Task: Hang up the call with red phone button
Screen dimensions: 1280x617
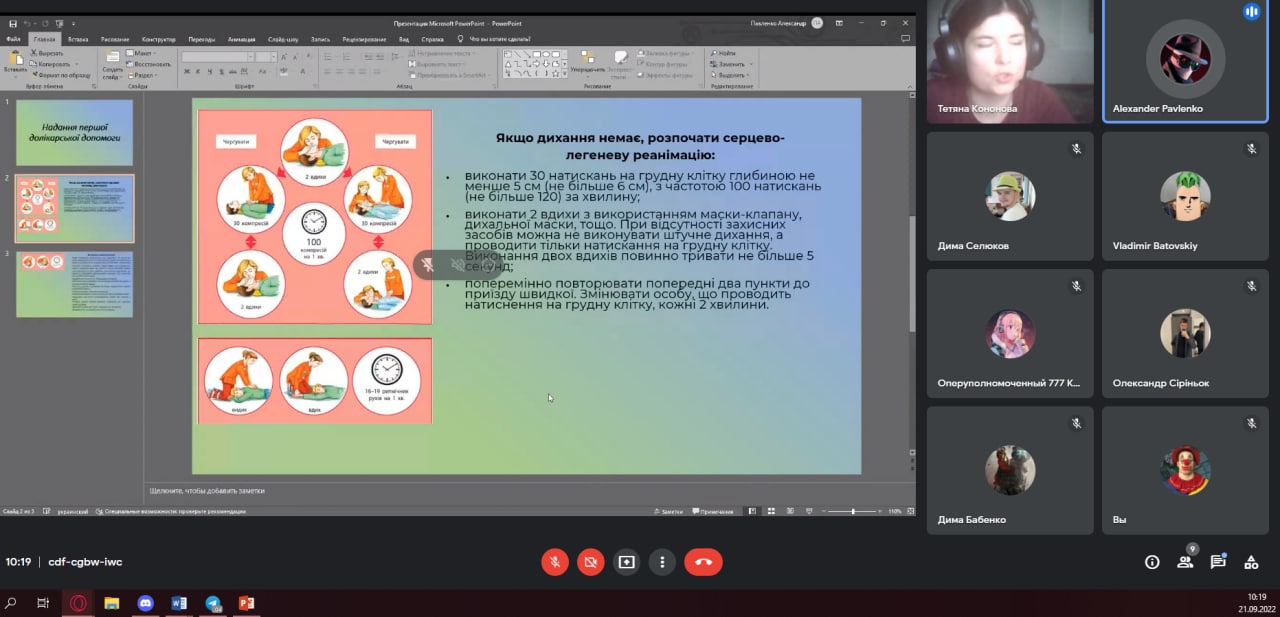Action: (703, 562)
